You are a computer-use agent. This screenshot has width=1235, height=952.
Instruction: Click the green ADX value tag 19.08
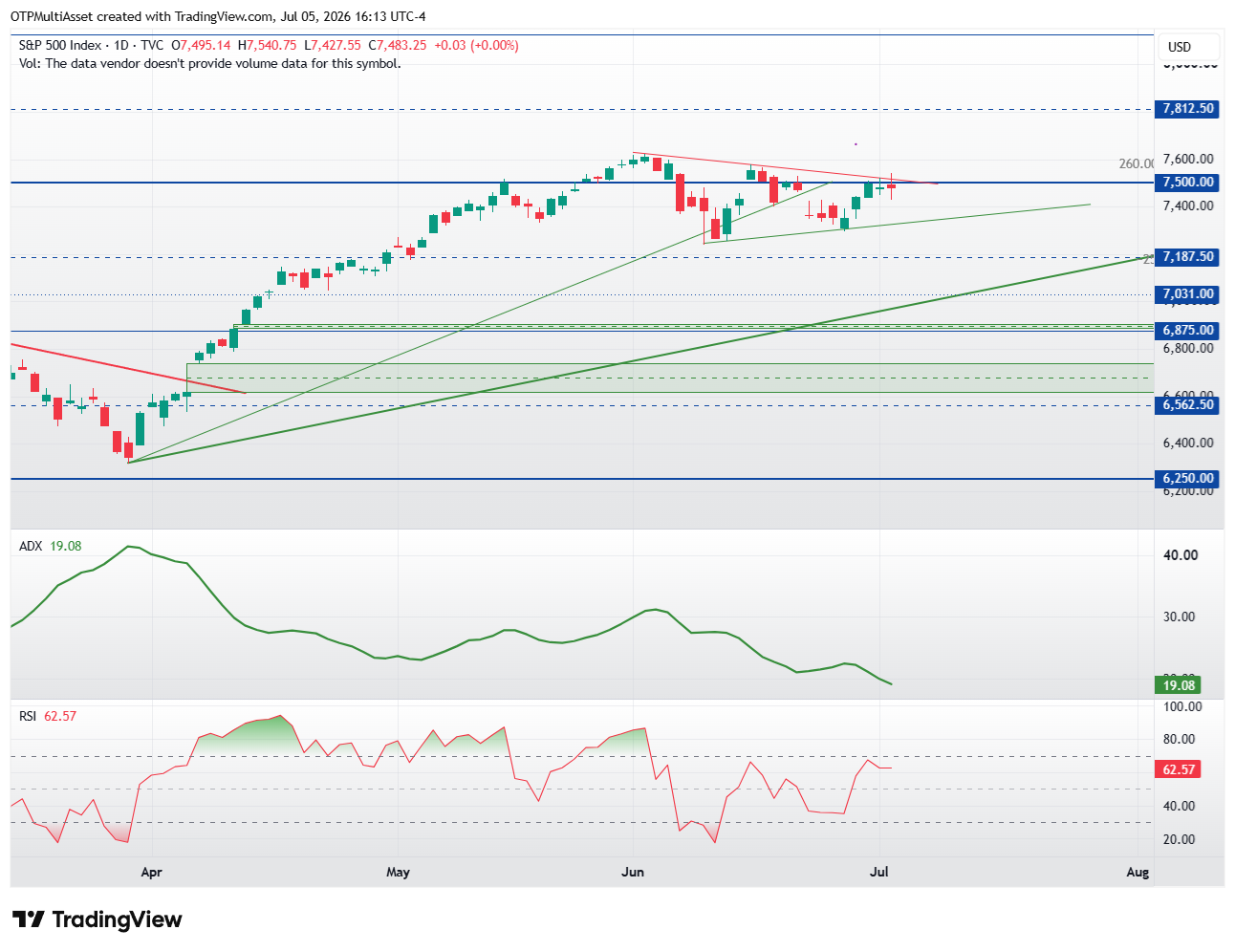pos(1178,685)
